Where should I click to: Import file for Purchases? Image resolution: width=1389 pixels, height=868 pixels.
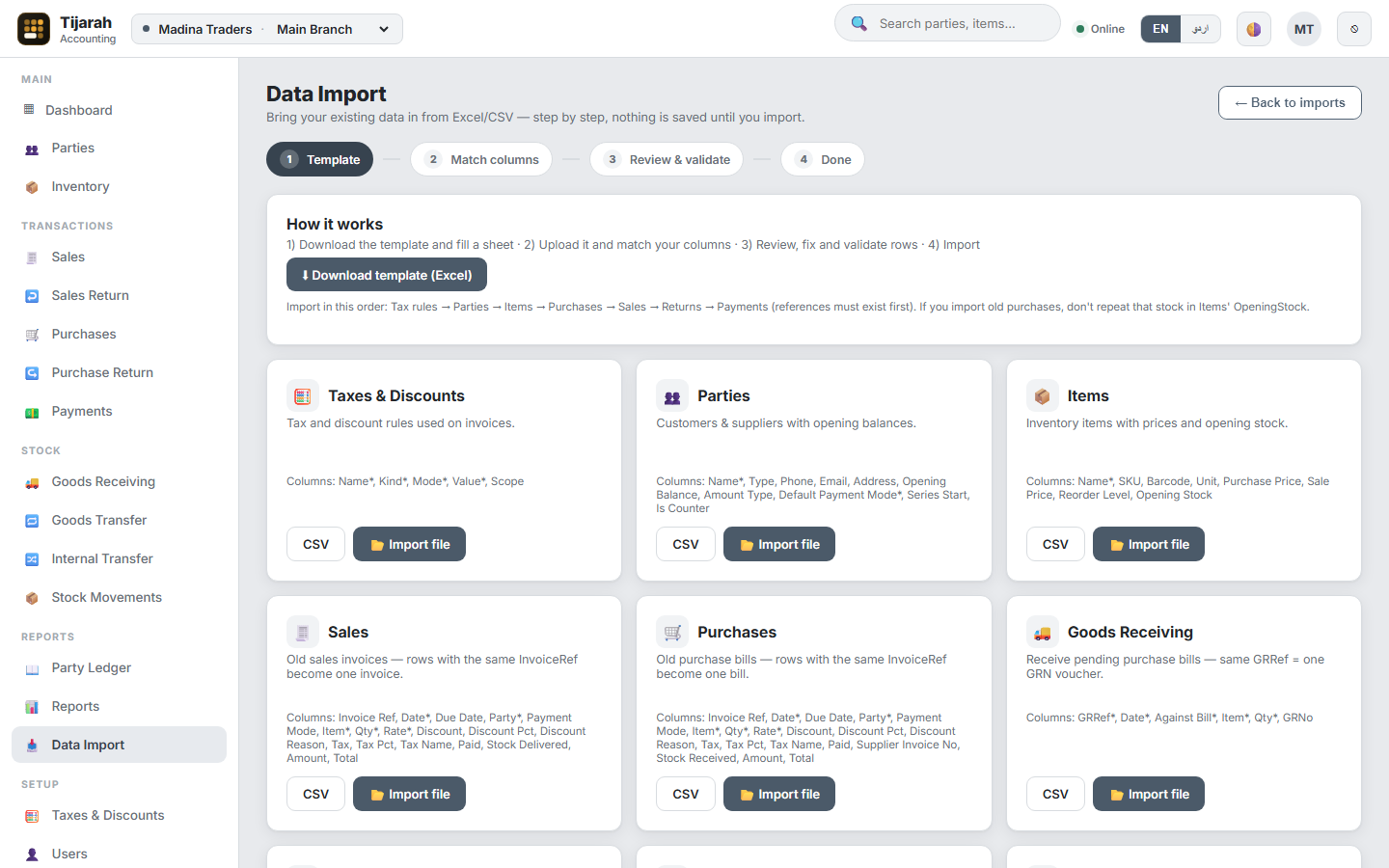point(779,794)
